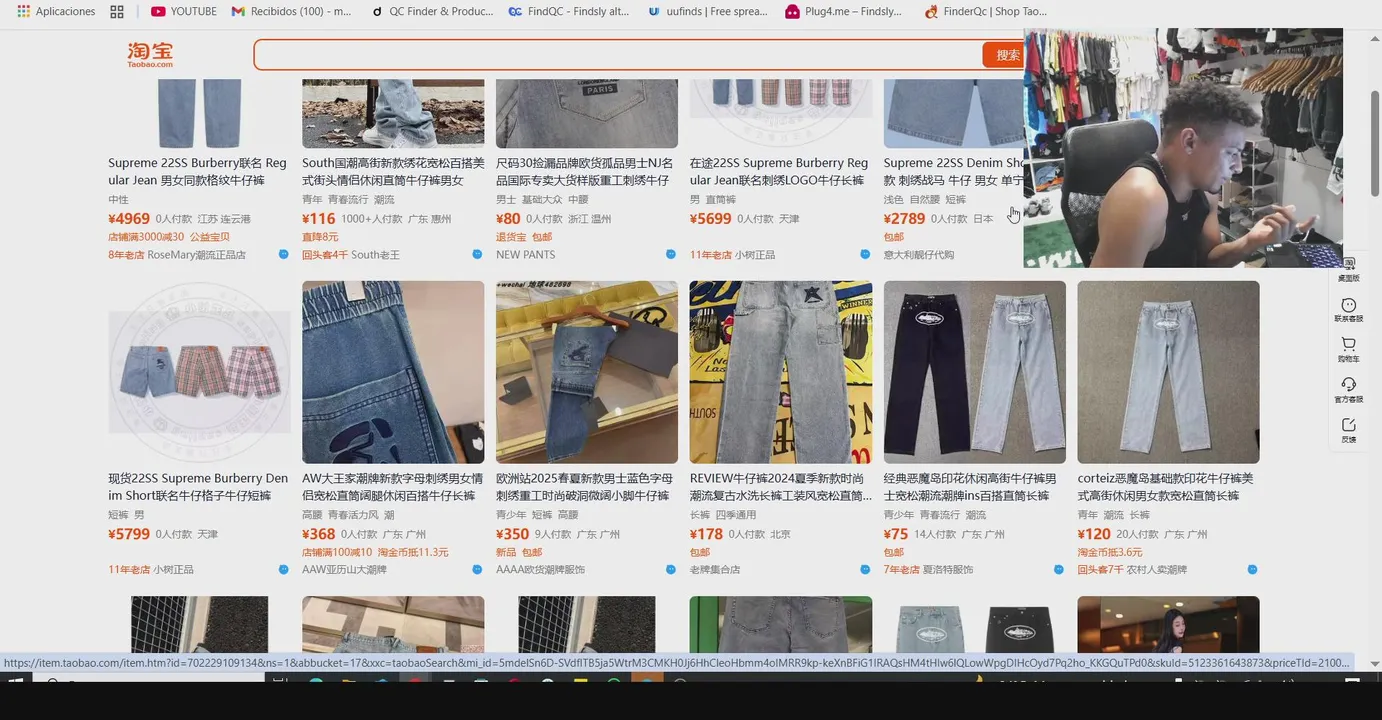
Task: Open Aplicaciones apps grid in bookmarks bar
Action: (x=56, y=11)
